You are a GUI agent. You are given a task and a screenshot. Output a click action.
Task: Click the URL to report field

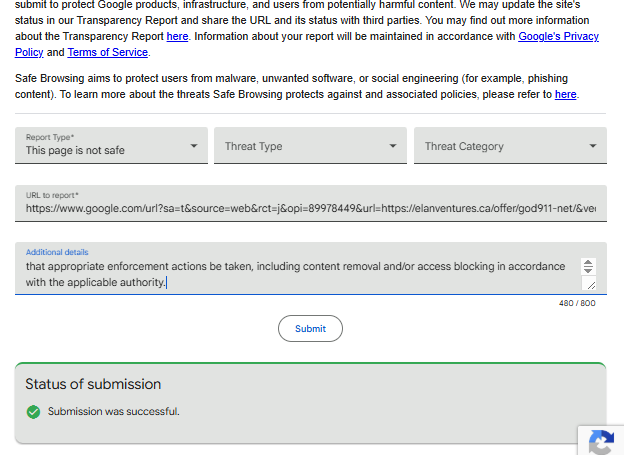pyautogui.click(x=311, y=203)
